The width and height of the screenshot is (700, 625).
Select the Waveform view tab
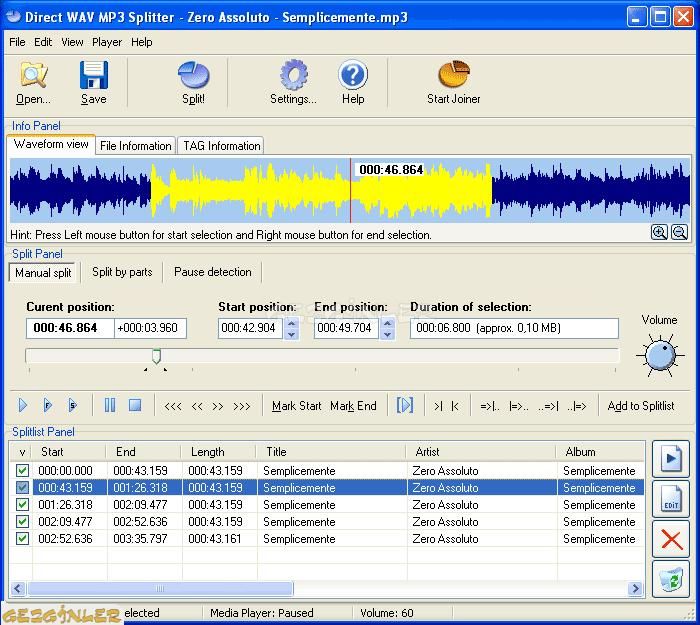(x=51, y=144)
